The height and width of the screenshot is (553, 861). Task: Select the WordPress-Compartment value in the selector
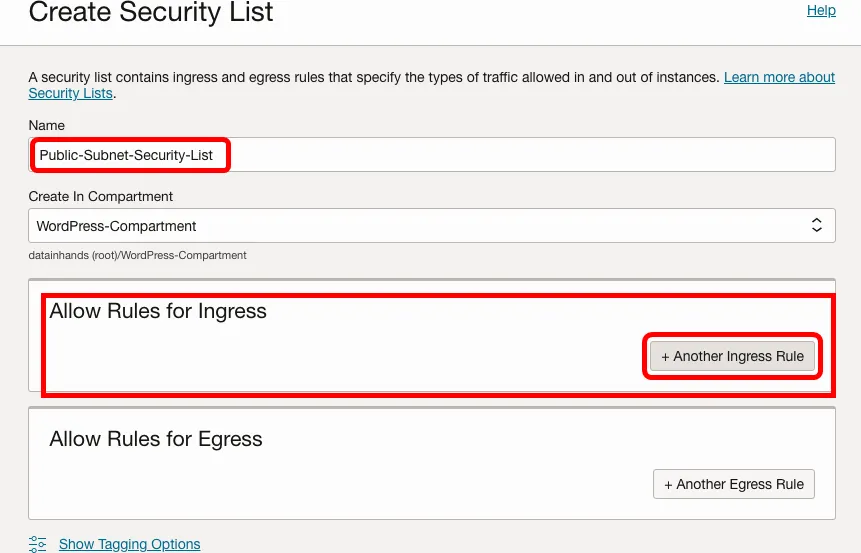tap(117, 226)
